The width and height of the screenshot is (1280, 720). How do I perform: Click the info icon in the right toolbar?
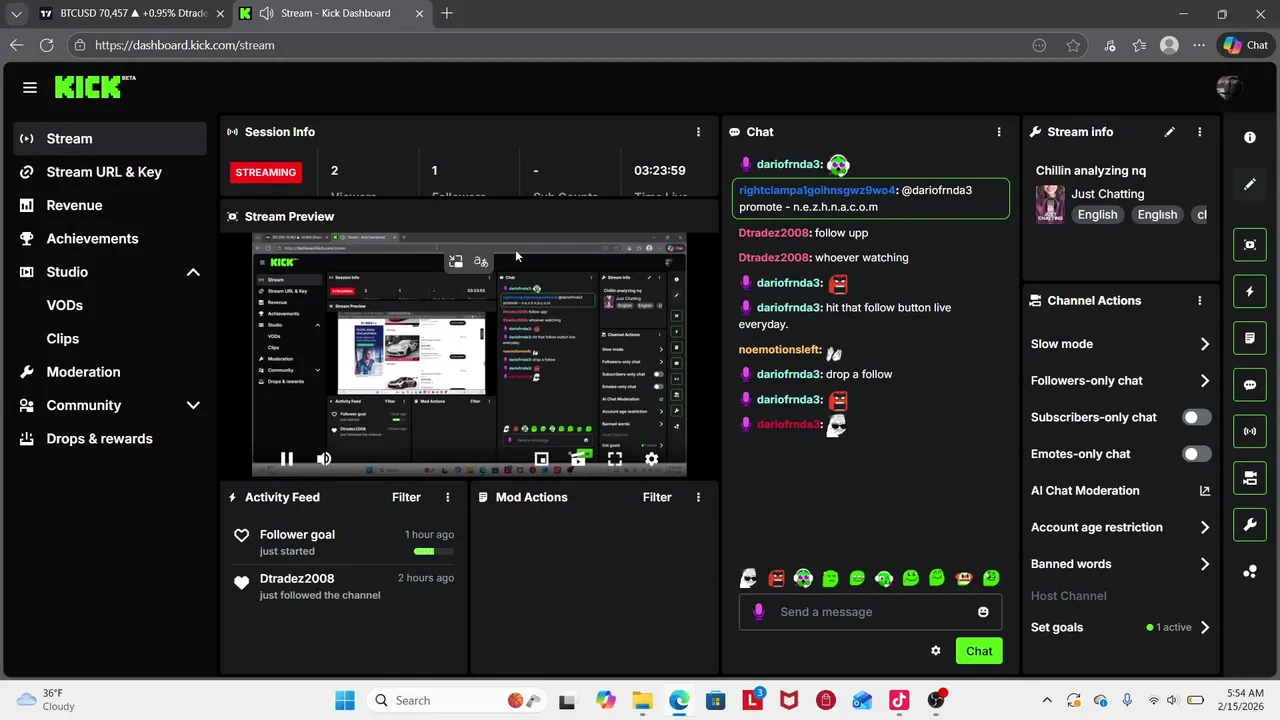click(1250, 137)
